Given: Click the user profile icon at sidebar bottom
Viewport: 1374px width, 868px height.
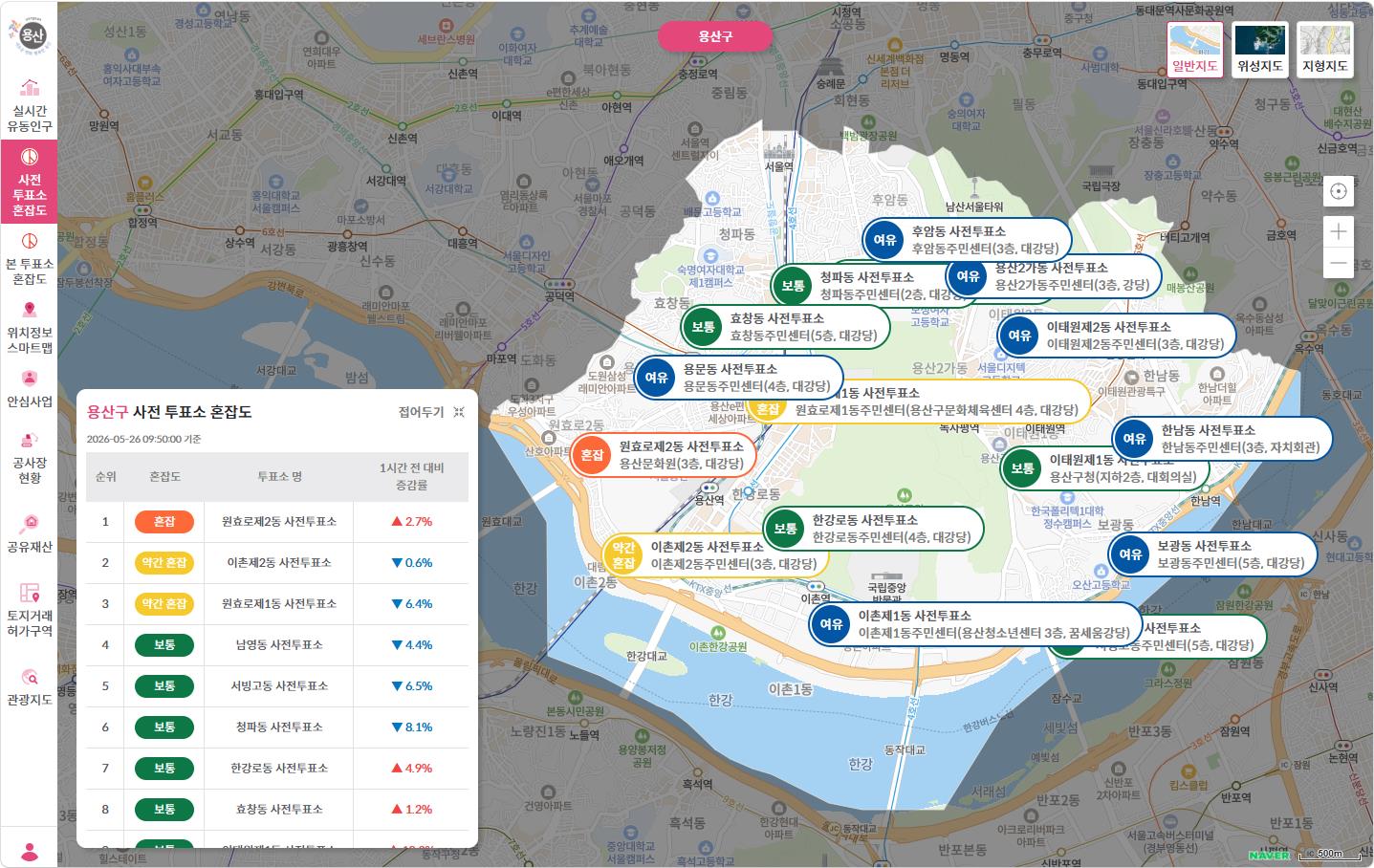Looking at the screenshot, I should coord(30,851).
